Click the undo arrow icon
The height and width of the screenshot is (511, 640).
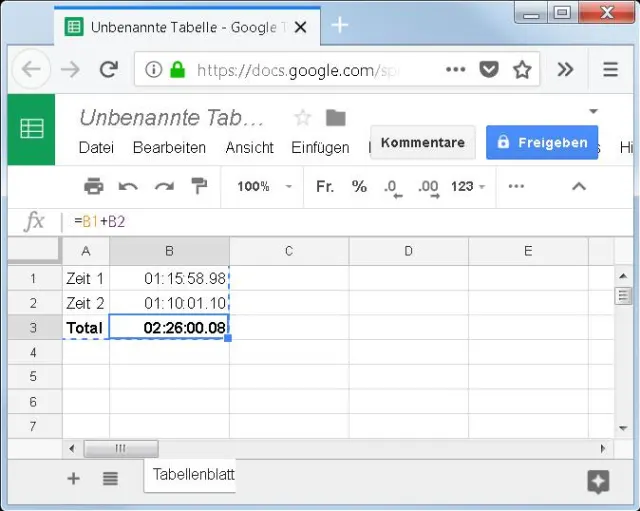pos(128,186)
